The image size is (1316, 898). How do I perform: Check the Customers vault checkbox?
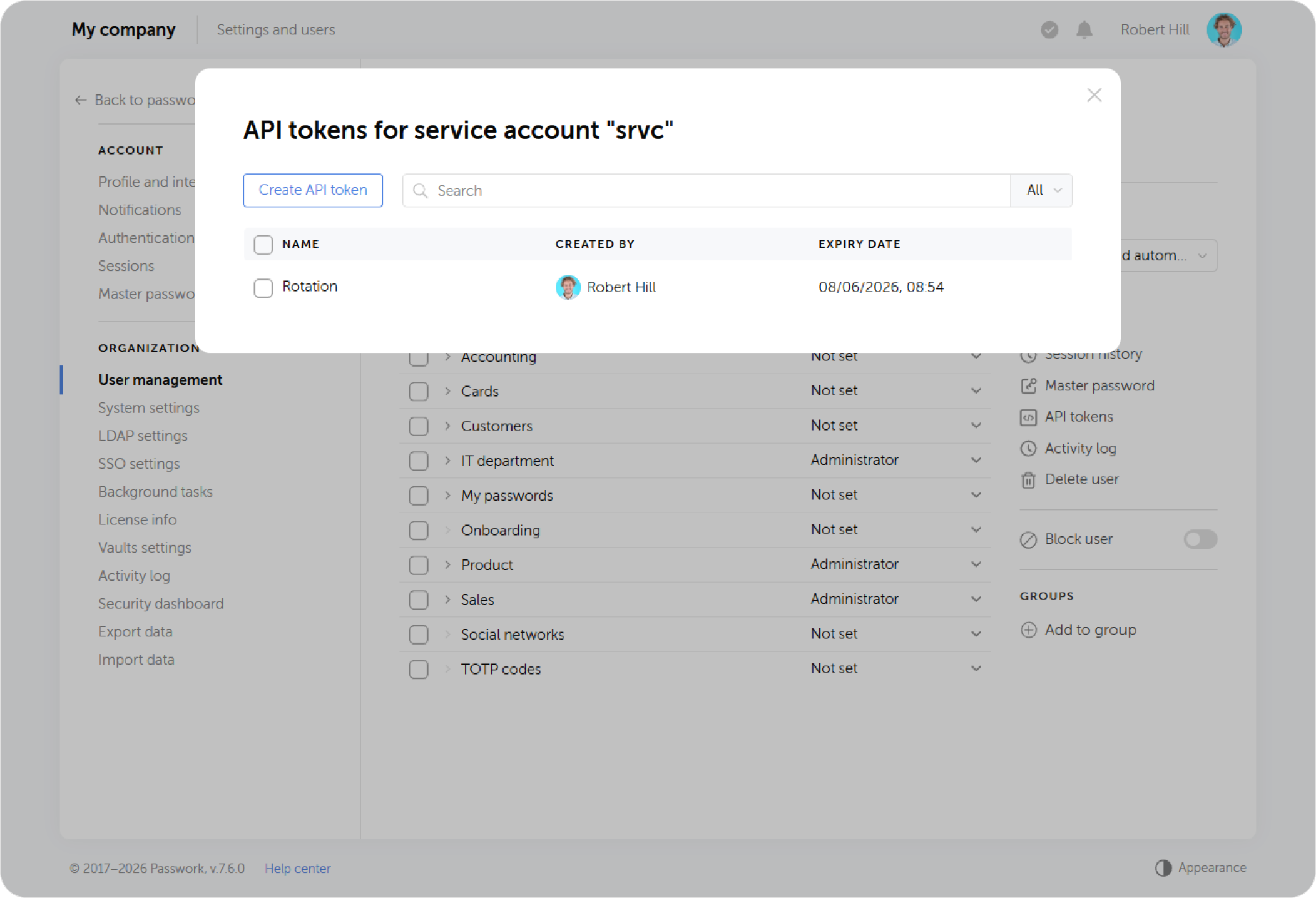[x=419, y=426]
